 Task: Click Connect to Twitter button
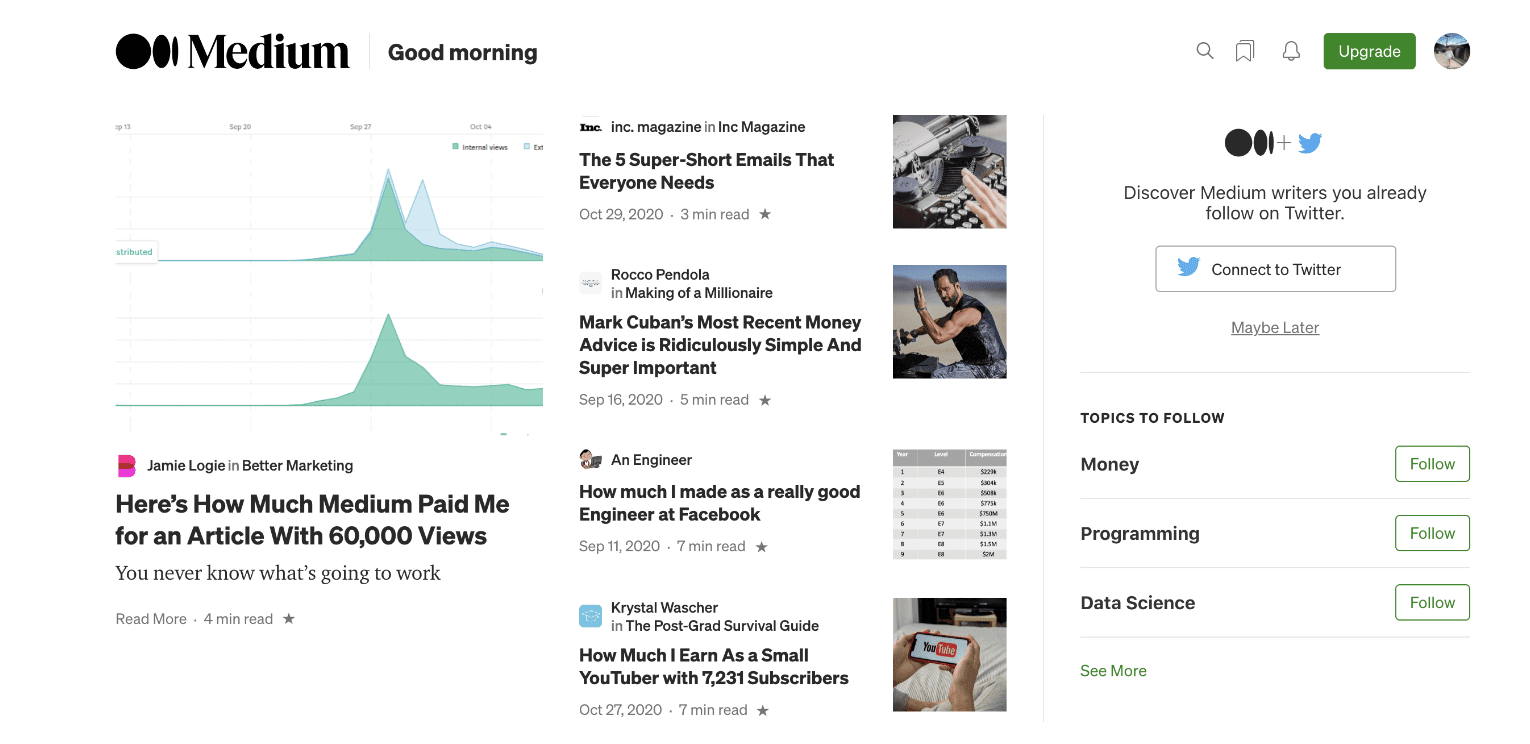click(1275, 269)
